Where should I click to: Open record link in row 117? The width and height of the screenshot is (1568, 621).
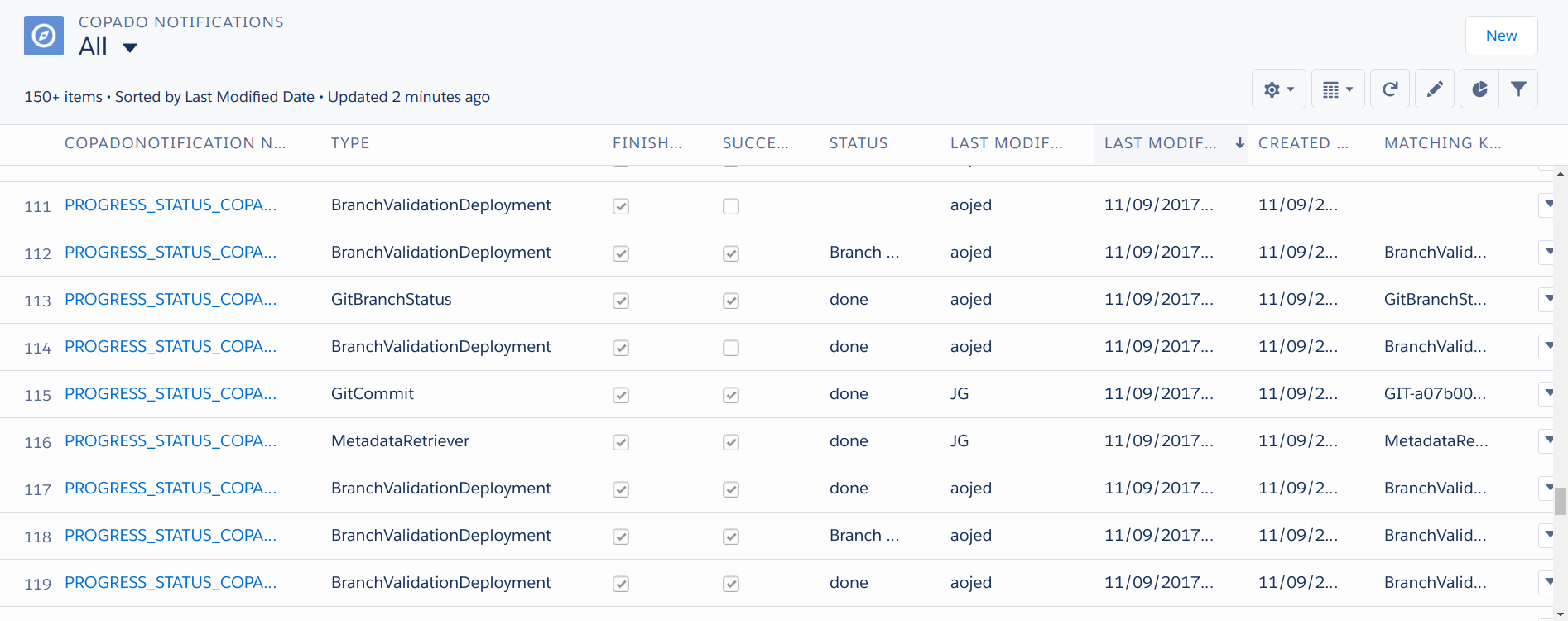click(171, 488)
